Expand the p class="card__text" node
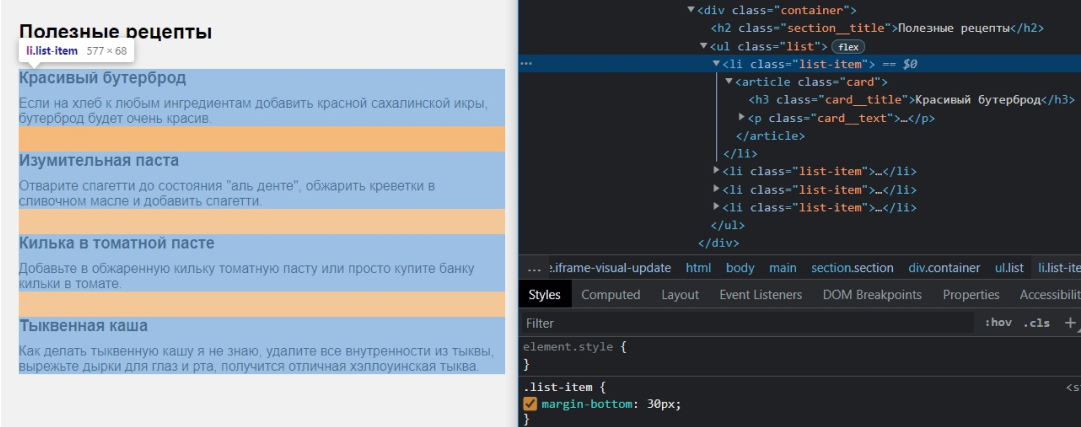 pos(741,118)
